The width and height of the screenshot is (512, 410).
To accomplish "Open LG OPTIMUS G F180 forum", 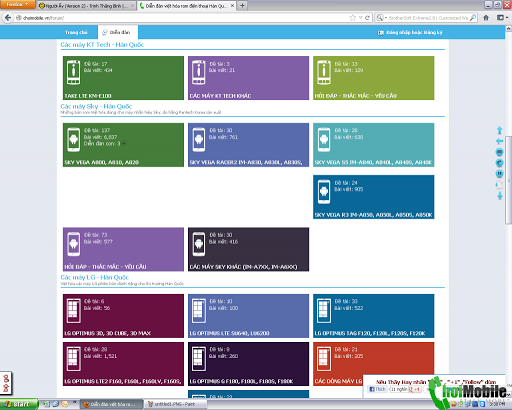I will (248, 364).
